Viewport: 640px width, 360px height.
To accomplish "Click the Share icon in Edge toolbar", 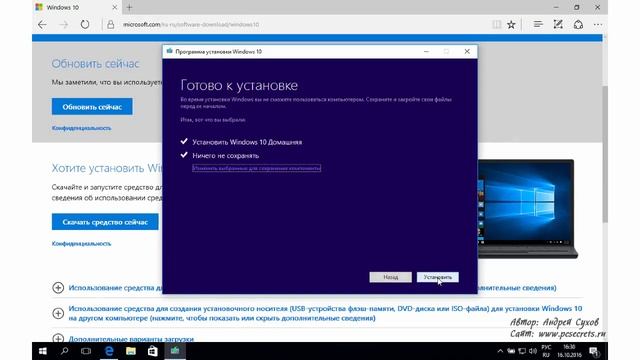I will pyautogui.click(x=578, y=24).
